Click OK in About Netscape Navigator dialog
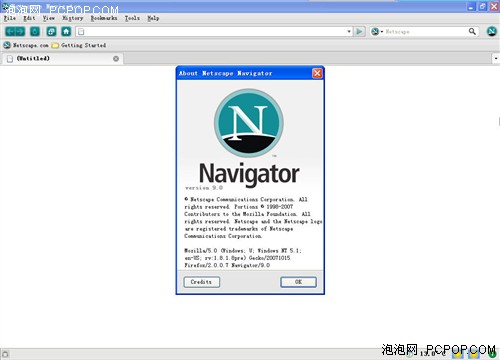Viewport: 500px width, 360px height. (x=298, y=282)
